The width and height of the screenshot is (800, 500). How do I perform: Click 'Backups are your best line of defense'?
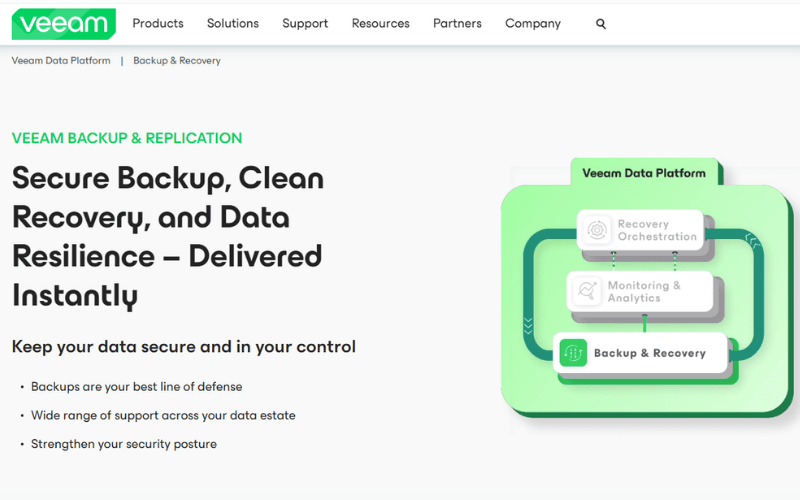point(136,387)
